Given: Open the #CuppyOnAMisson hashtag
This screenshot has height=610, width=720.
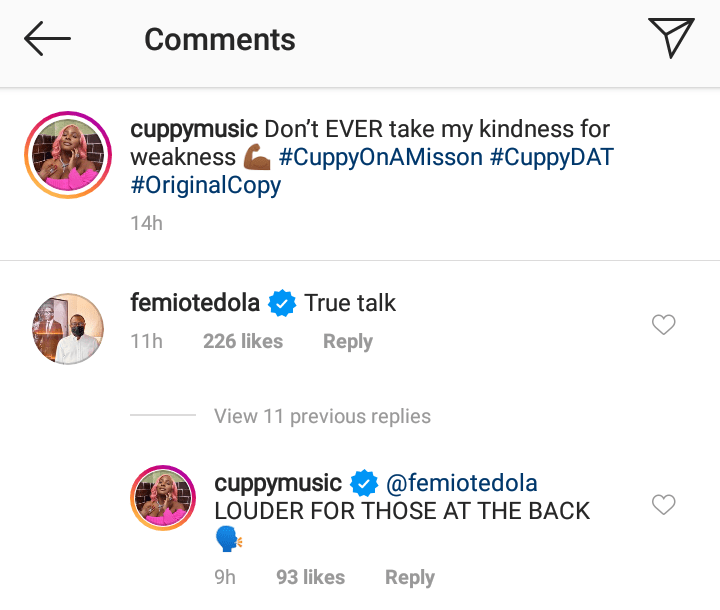Looking at the screenshot, I should pyautogui.click(x=383, y=157).
